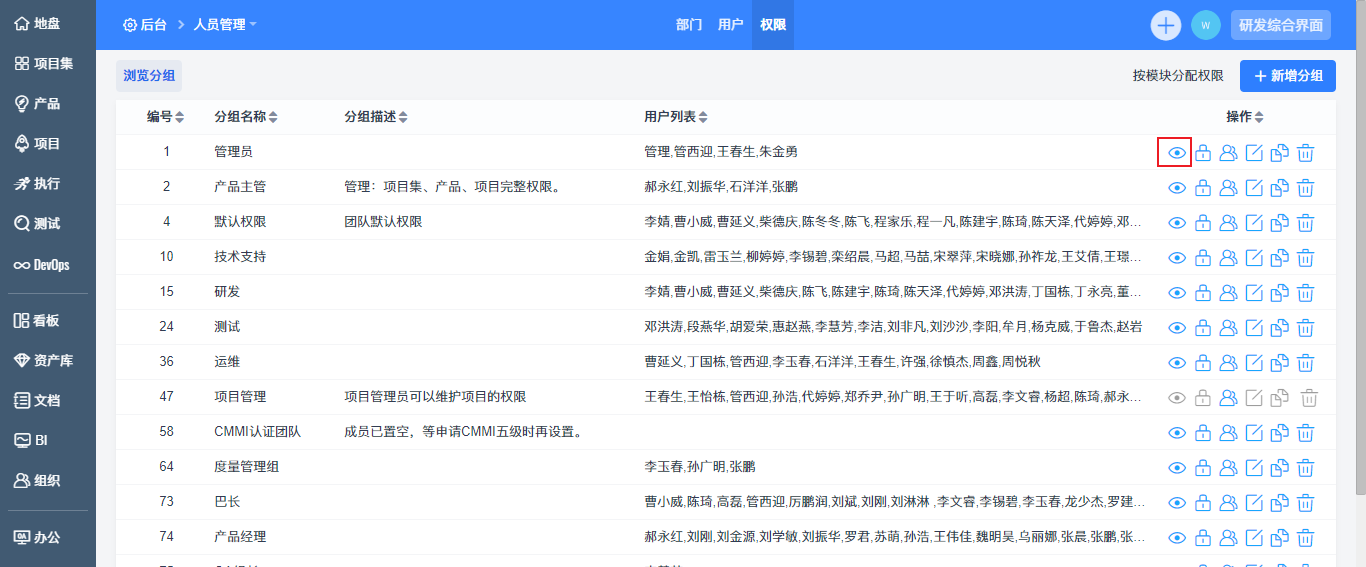1366x567 pixels.
Task: Click the round plus icon in top bar
Action: tap(1166, 25)
